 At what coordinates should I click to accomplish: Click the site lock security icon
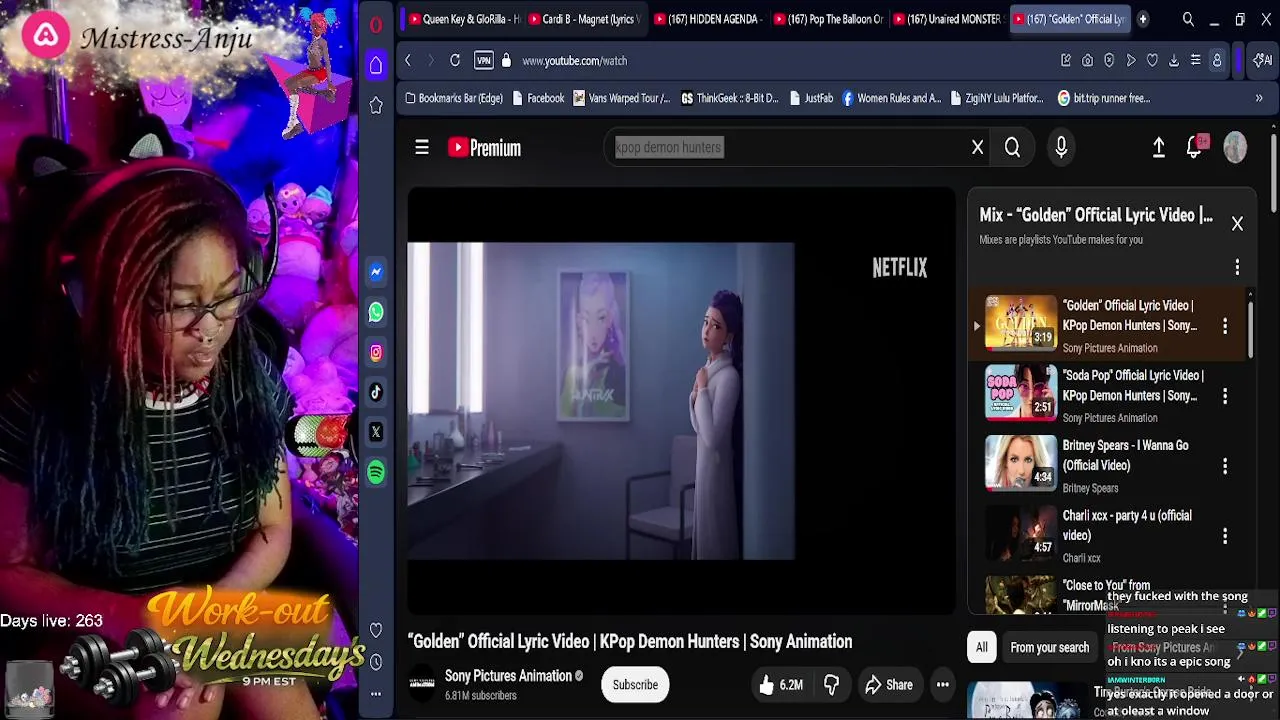coord(506,61)
